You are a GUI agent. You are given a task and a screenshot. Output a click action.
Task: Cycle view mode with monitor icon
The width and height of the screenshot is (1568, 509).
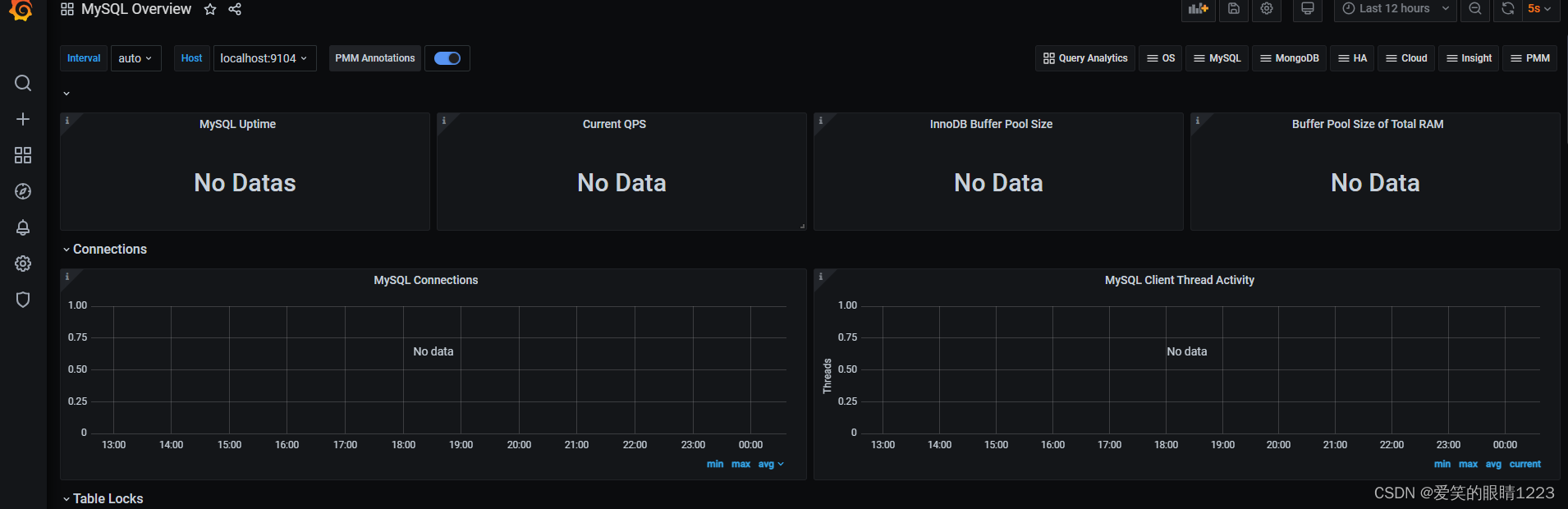(1308, 9)
